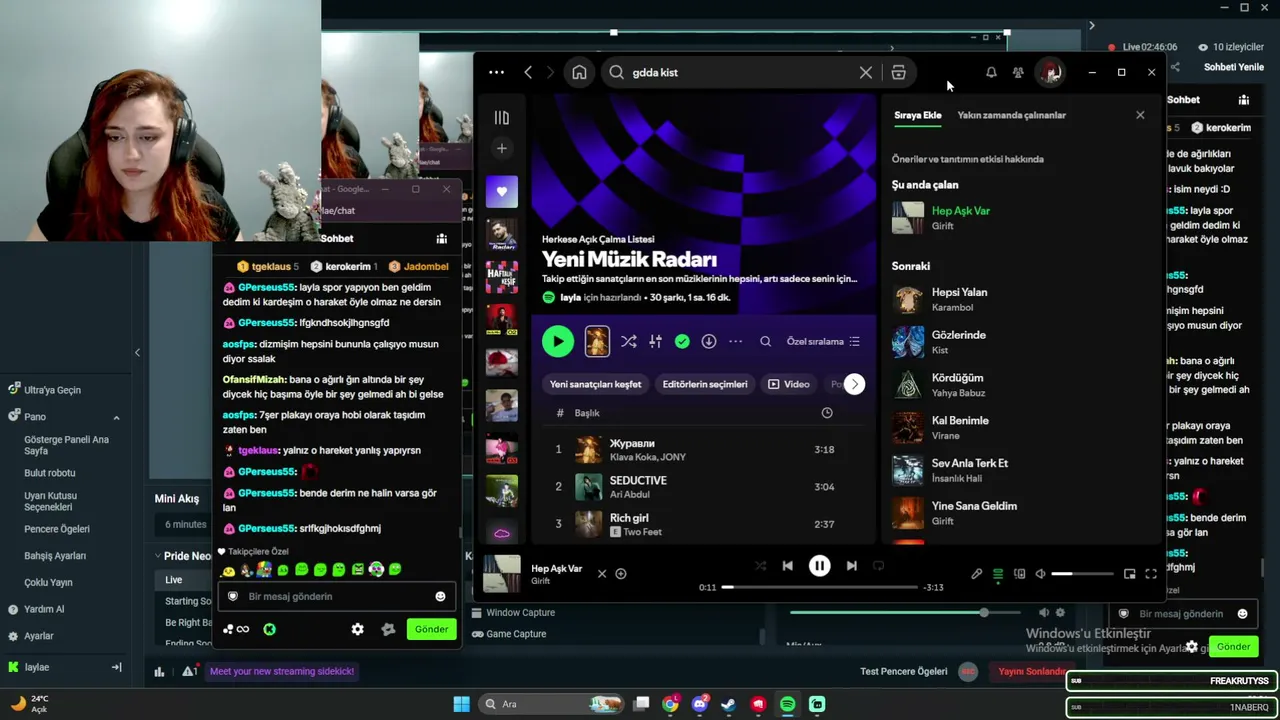
Task: Expand Your Library in Spotify sidebar
Action: (x=502, y=117)
